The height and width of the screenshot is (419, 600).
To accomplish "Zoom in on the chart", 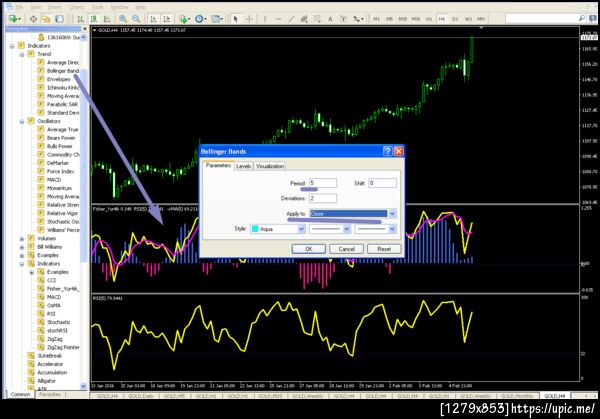I will 123,19.
